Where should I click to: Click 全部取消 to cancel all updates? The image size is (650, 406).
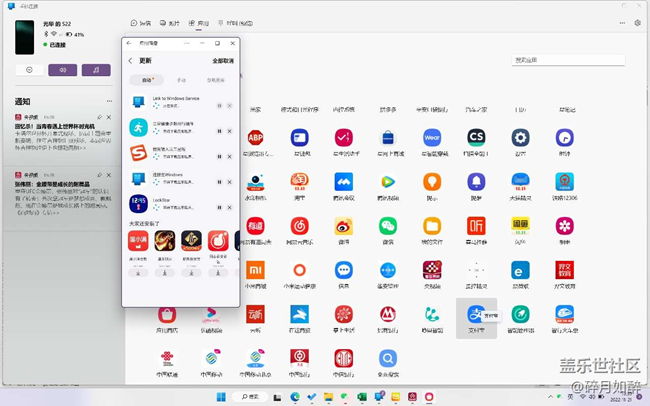point(222,61)
